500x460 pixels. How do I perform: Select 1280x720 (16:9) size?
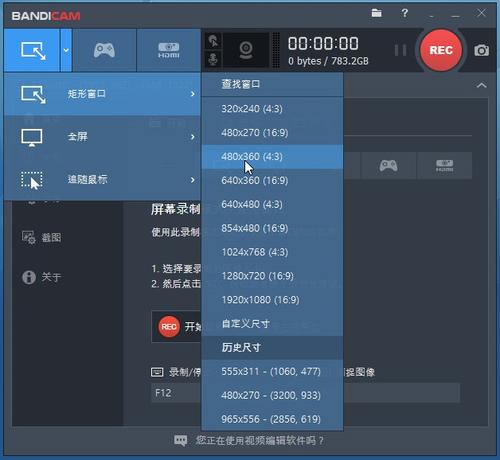tap(272, 276)
